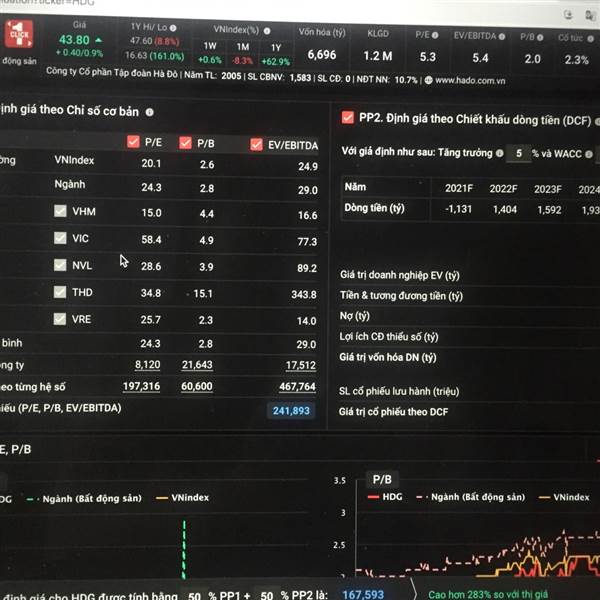Click the Cao hơn 283% so với thị giá text

[x=488, y=594]
